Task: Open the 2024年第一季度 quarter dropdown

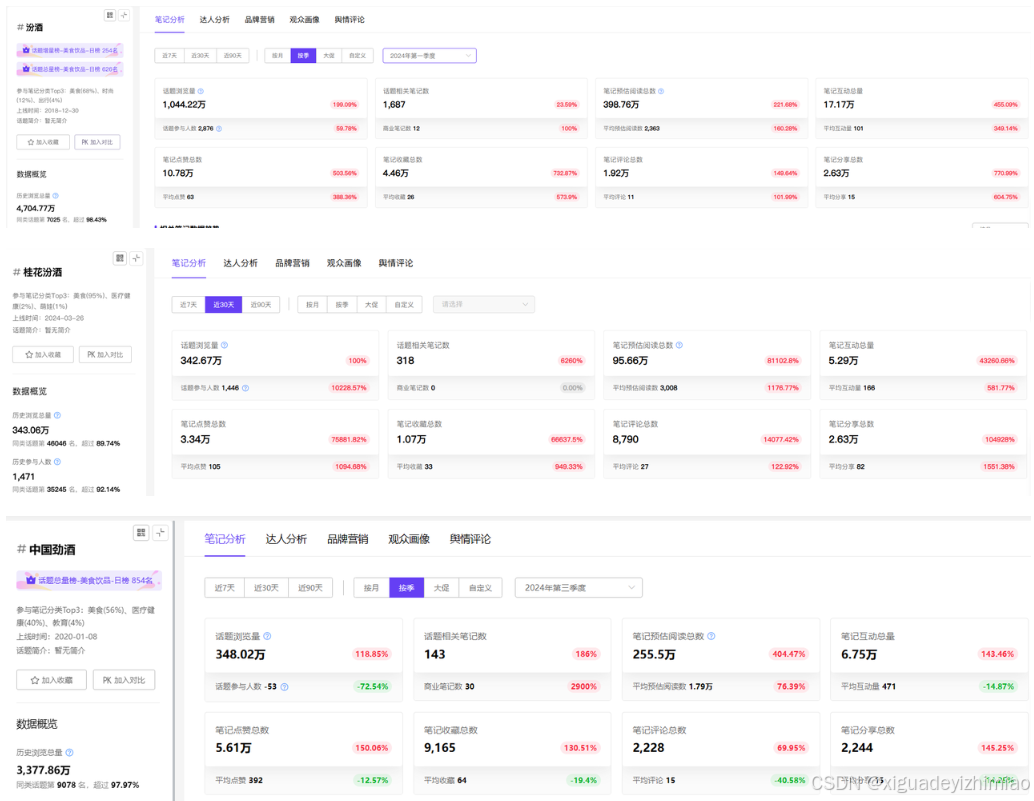Action: (429, 55)
